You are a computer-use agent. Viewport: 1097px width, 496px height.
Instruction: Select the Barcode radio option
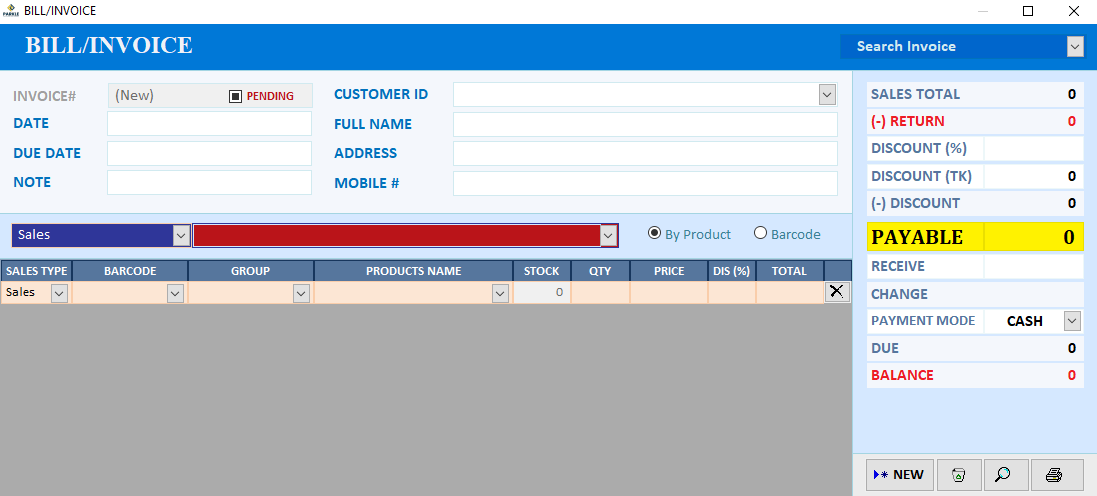(760, 234)
